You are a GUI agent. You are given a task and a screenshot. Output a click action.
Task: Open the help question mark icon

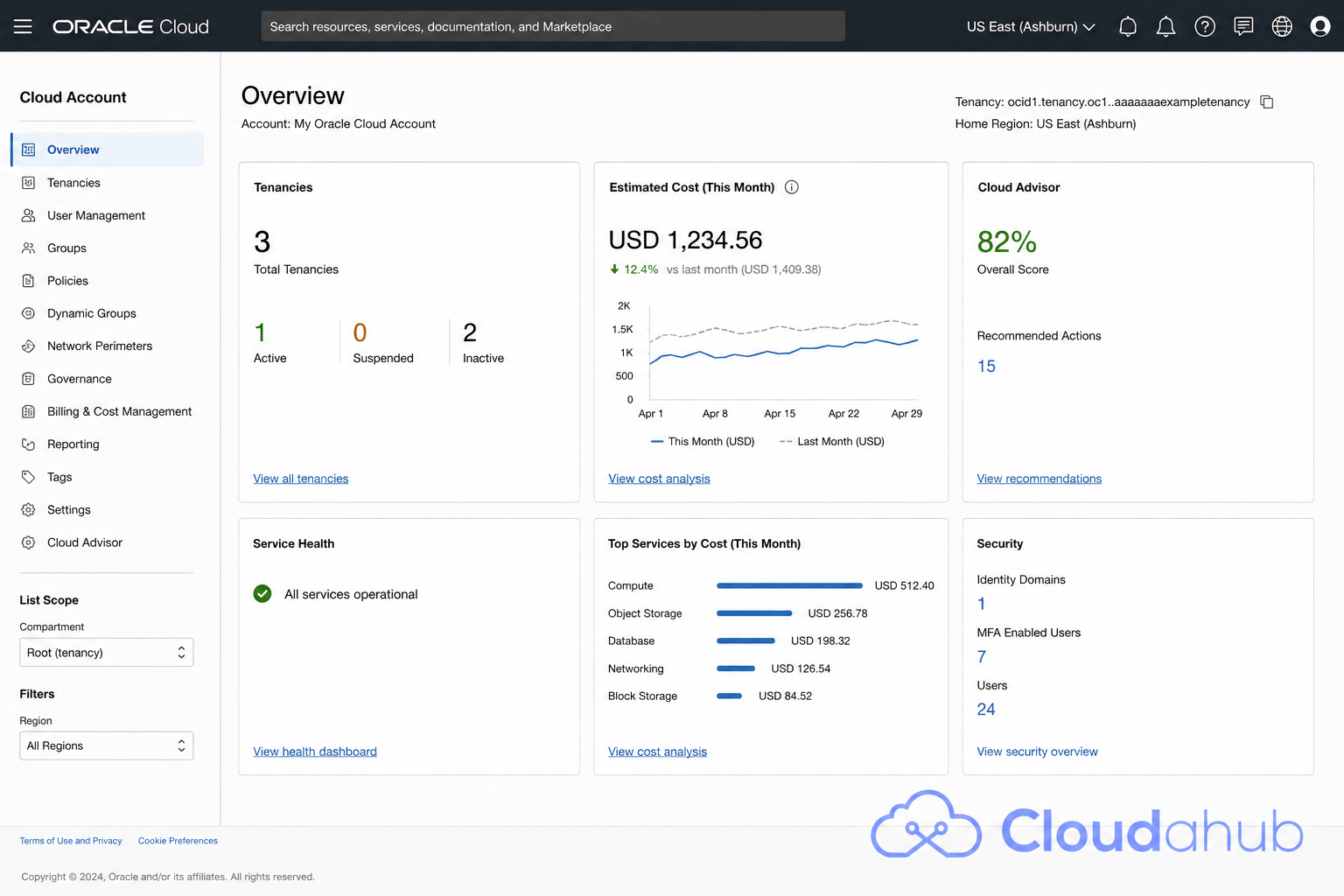click(1205, 26)
